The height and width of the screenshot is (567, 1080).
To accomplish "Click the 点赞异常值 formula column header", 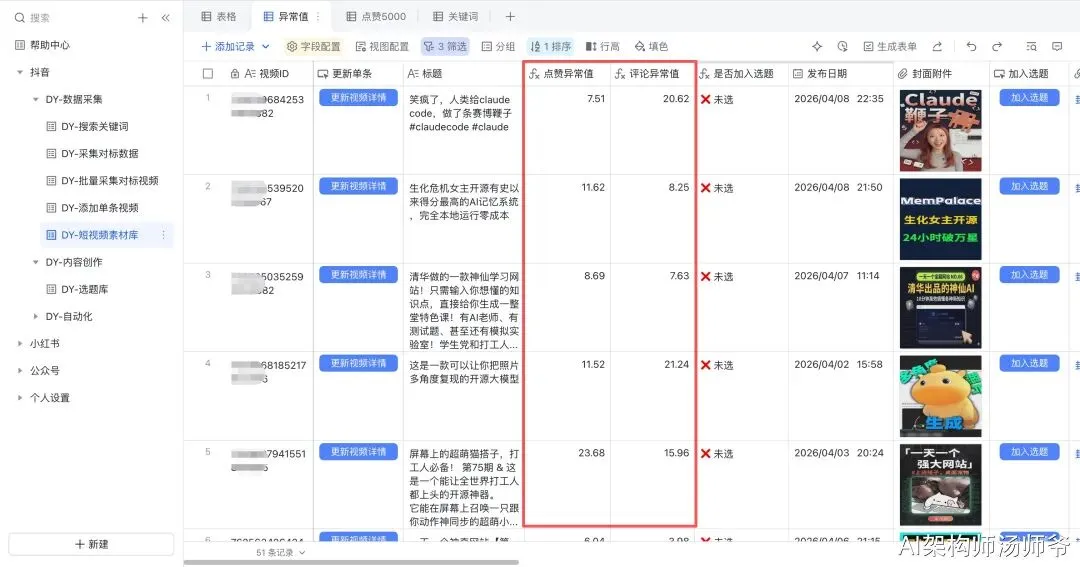I will click(x=567, y=74).
